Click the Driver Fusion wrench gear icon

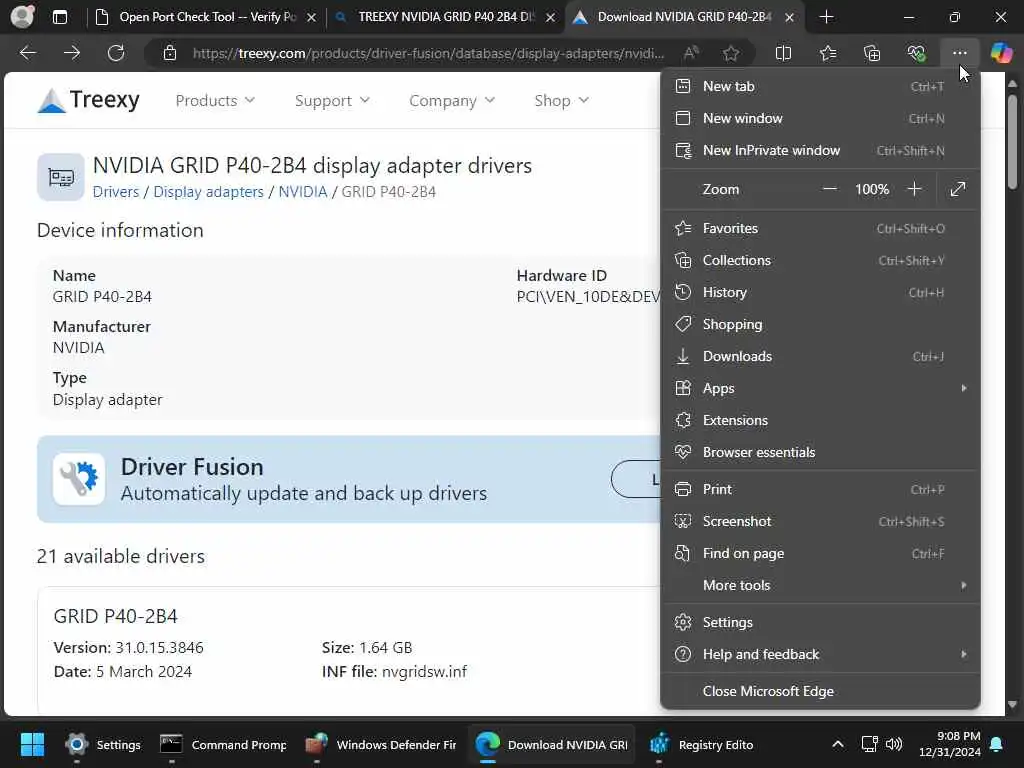click(x=79, y=479)
